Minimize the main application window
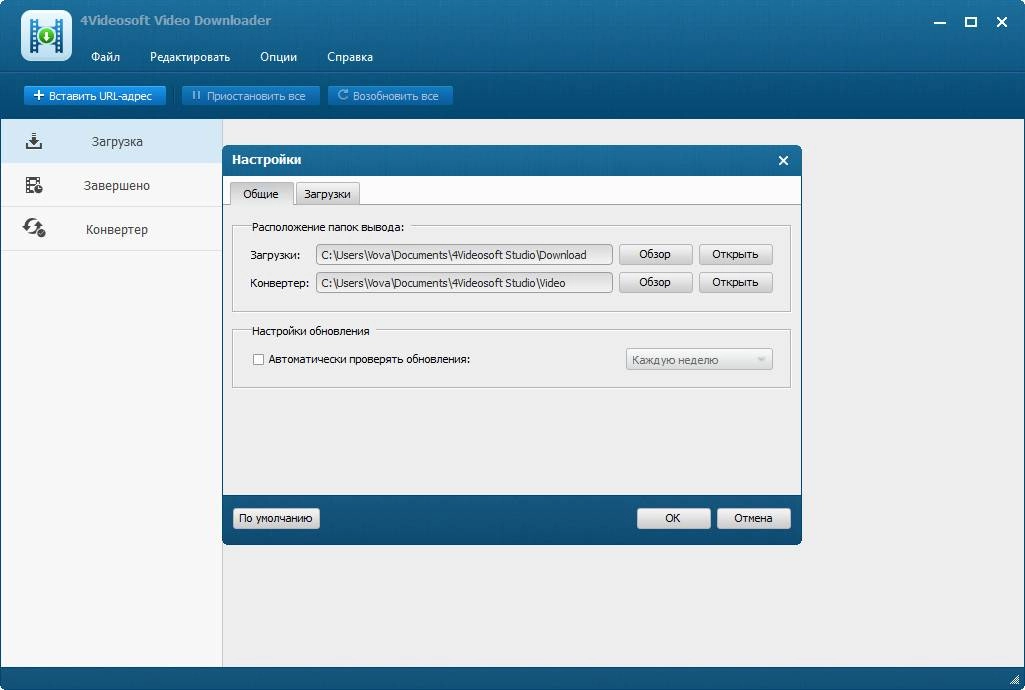Viewport: 1025px width, 690px height. click(x=940, y=22)
